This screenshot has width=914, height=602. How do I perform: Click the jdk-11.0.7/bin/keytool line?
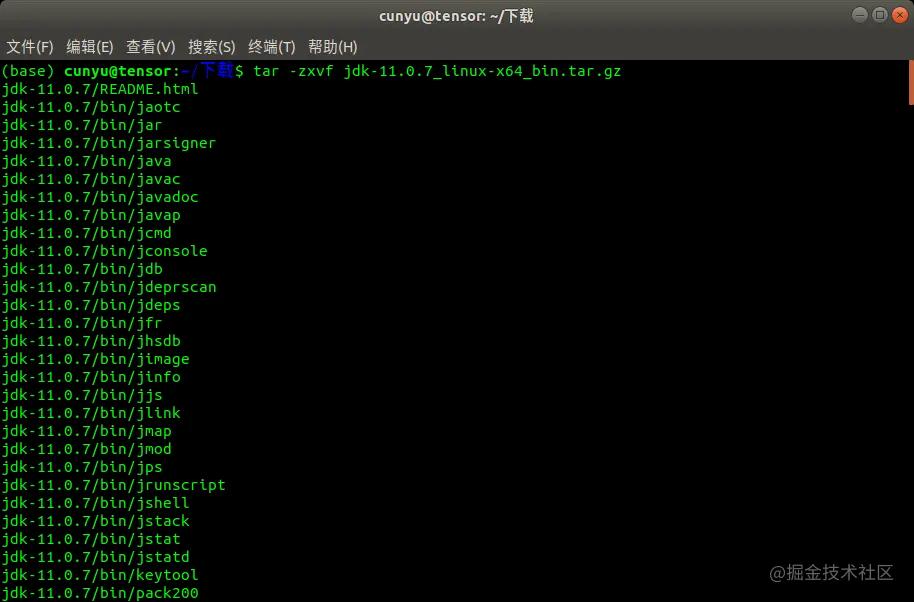point(100,575)
